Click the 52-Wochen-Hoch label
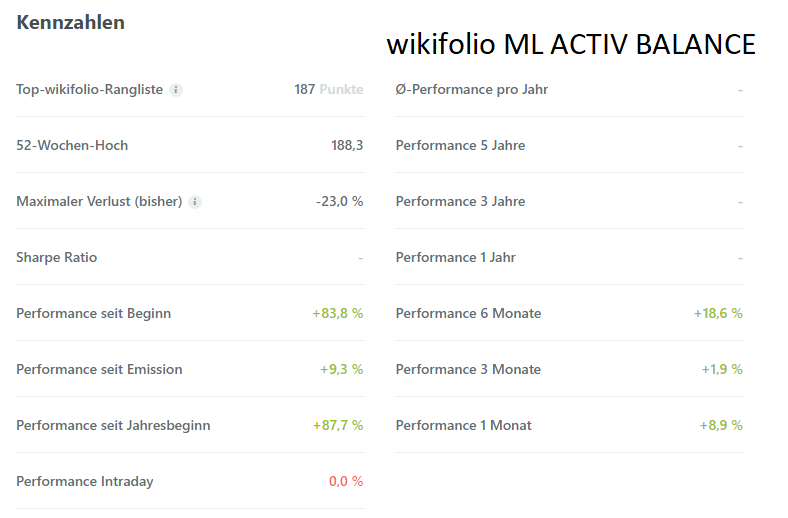Image resolution: width=788 pixels, height=518 pixels. click(72, 146)
